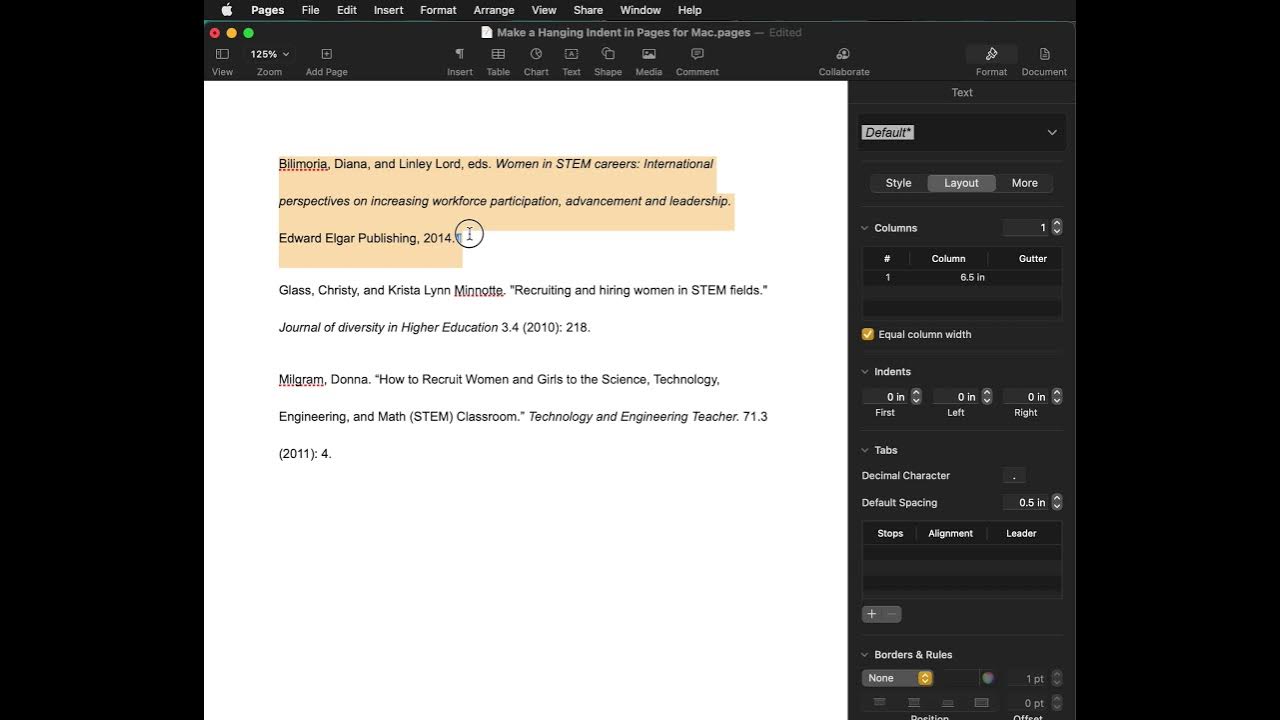Viewport: 1280px width, 720px height.
Task: Adjust the border 1 pt width stepper
Action: [x=1057, y=679]
